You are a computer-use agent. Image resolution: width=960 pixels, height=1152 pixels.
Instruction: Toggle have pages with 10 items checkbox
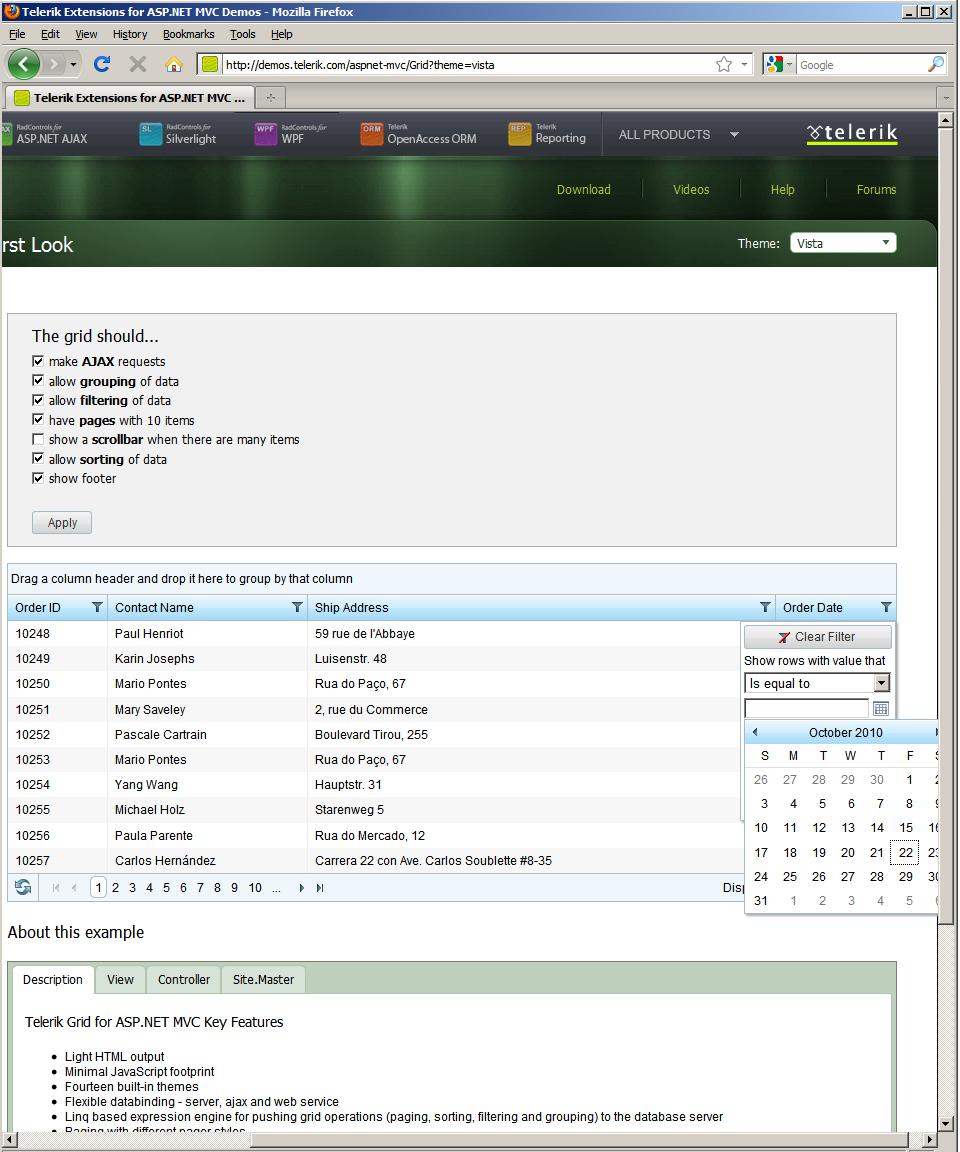pos(38,420)
